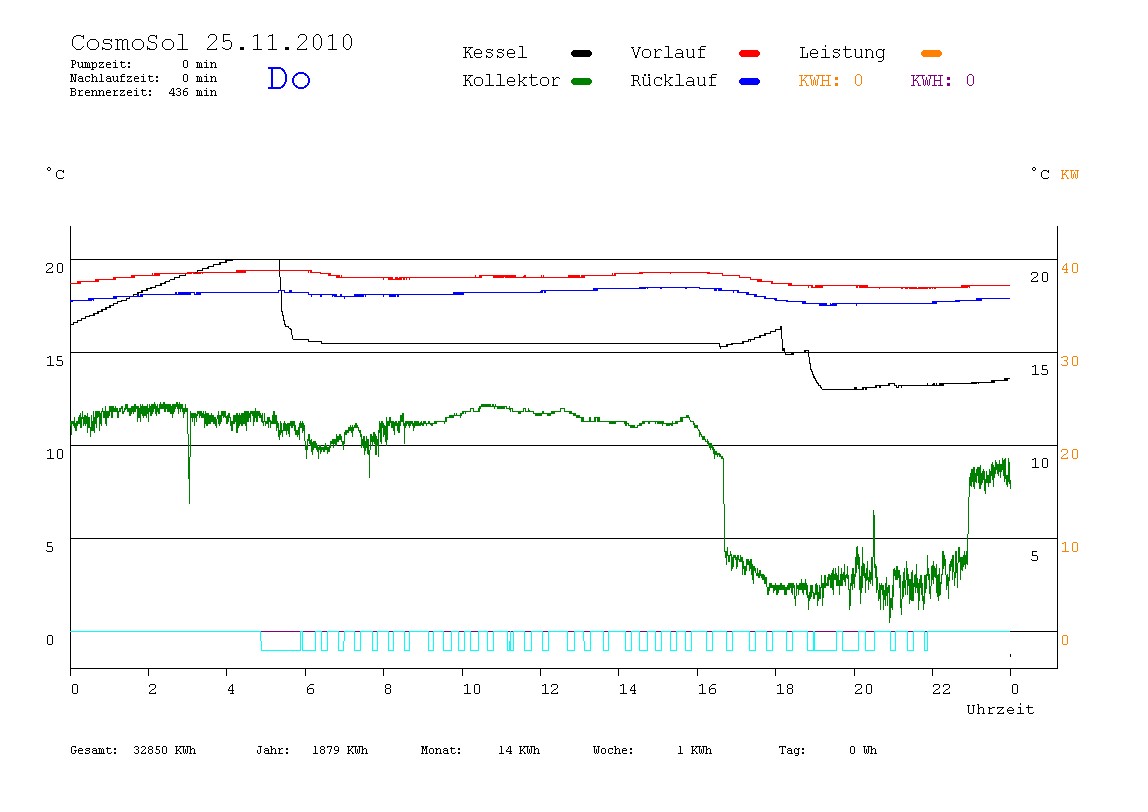
Task: Click the orange '20' KW axis label
Action: [x=1070, y=454]
